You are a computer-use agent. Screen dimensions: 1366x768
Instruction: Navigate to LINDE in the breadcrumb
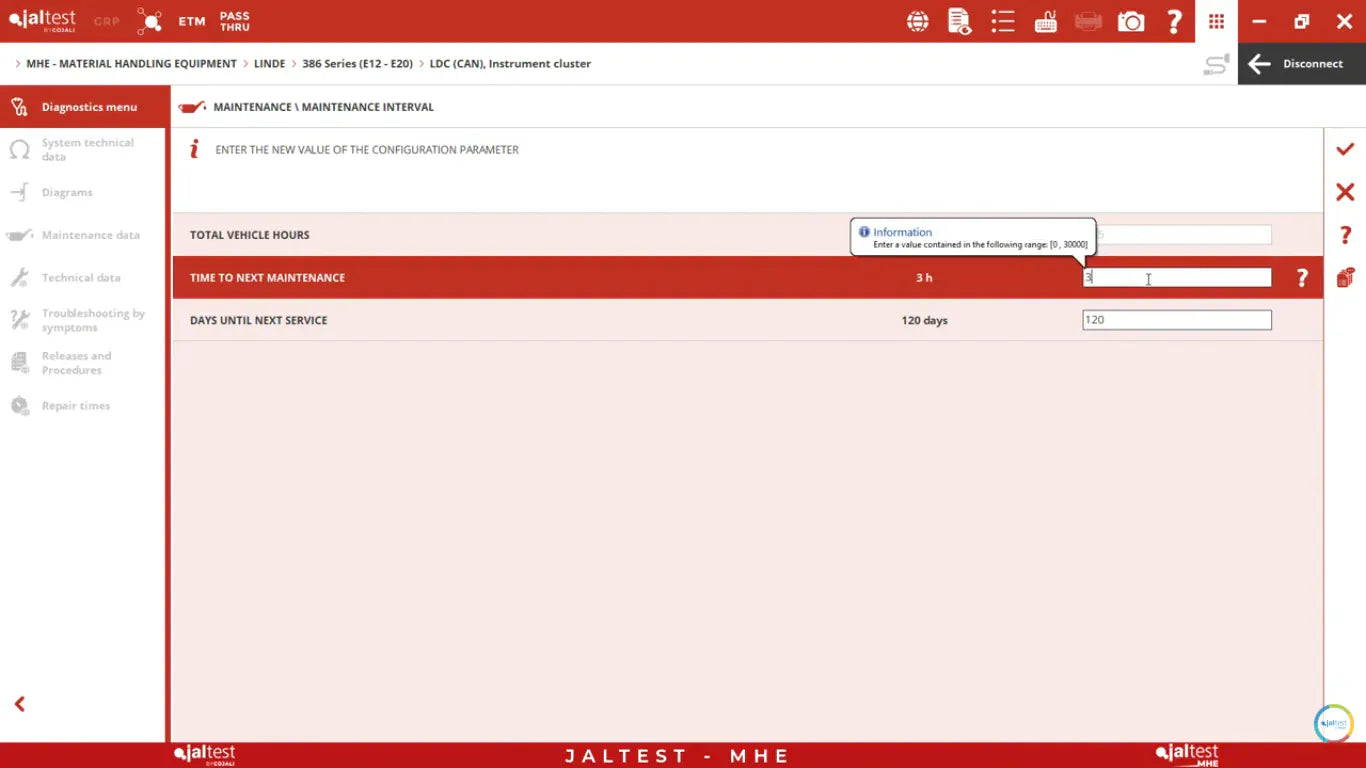coord(270,63)
